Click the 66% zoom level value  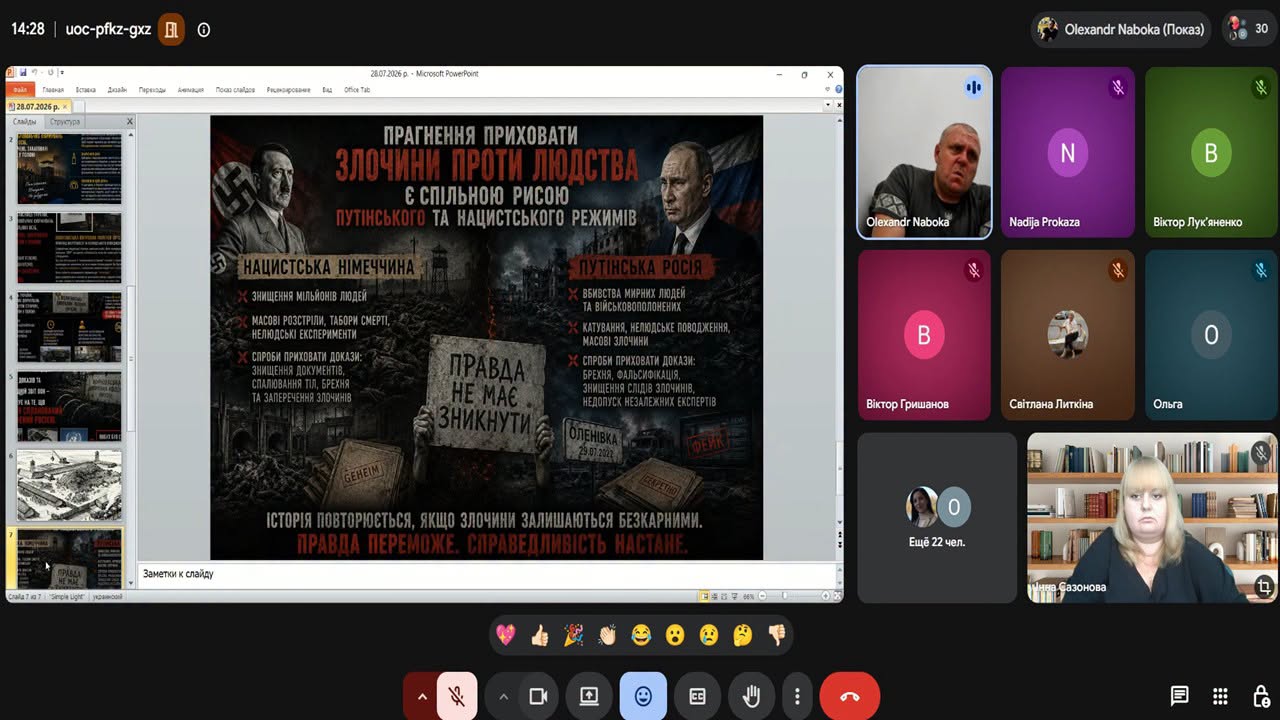point(748,596)
